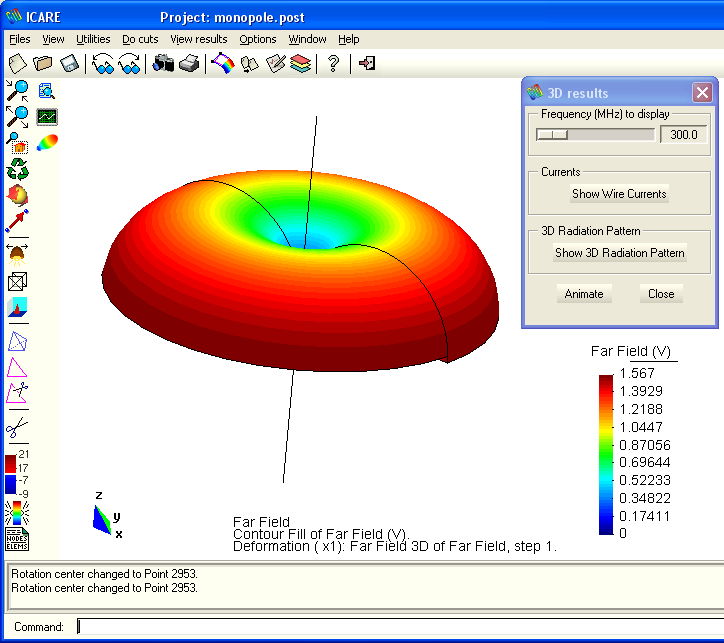Click the magenta triangle with scissors icon
The width and height of the screenshot is (724, 643).
click(x=17, y=393)
